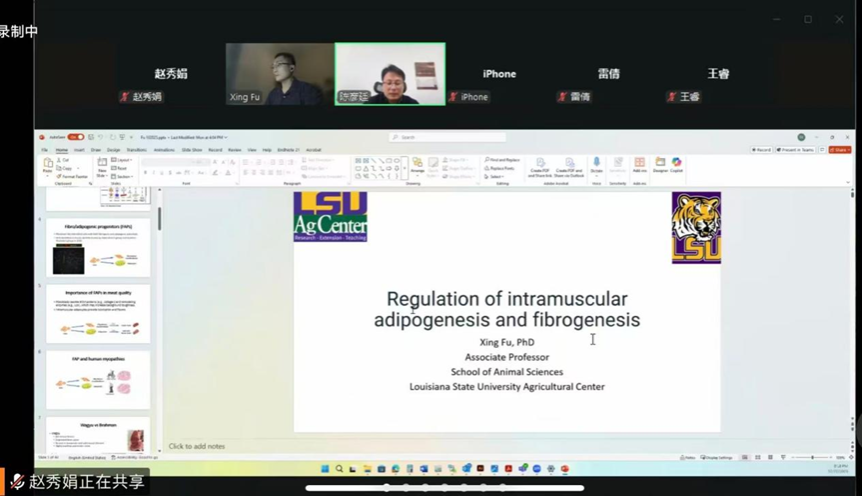The height and width of the screenshot is (496, 862).
Task: Expand the Section dropdown
Action: pyautogui.click(x=122, y=176)
